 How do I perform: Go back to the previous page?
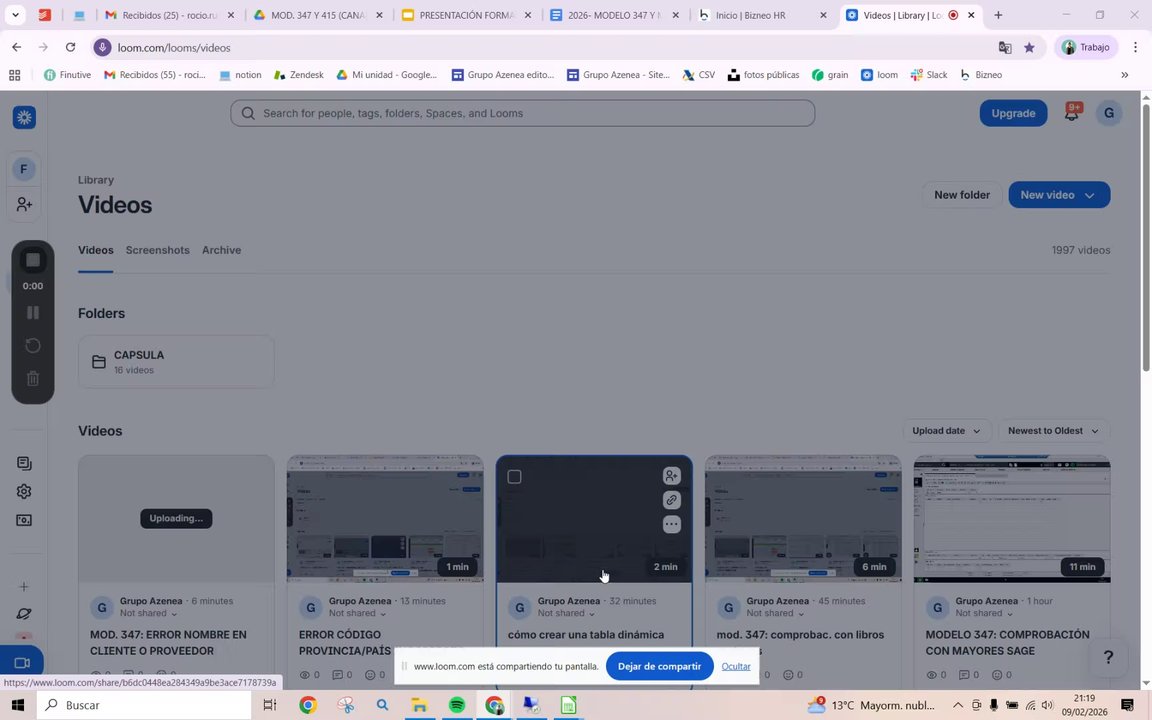tap(17, 47)
